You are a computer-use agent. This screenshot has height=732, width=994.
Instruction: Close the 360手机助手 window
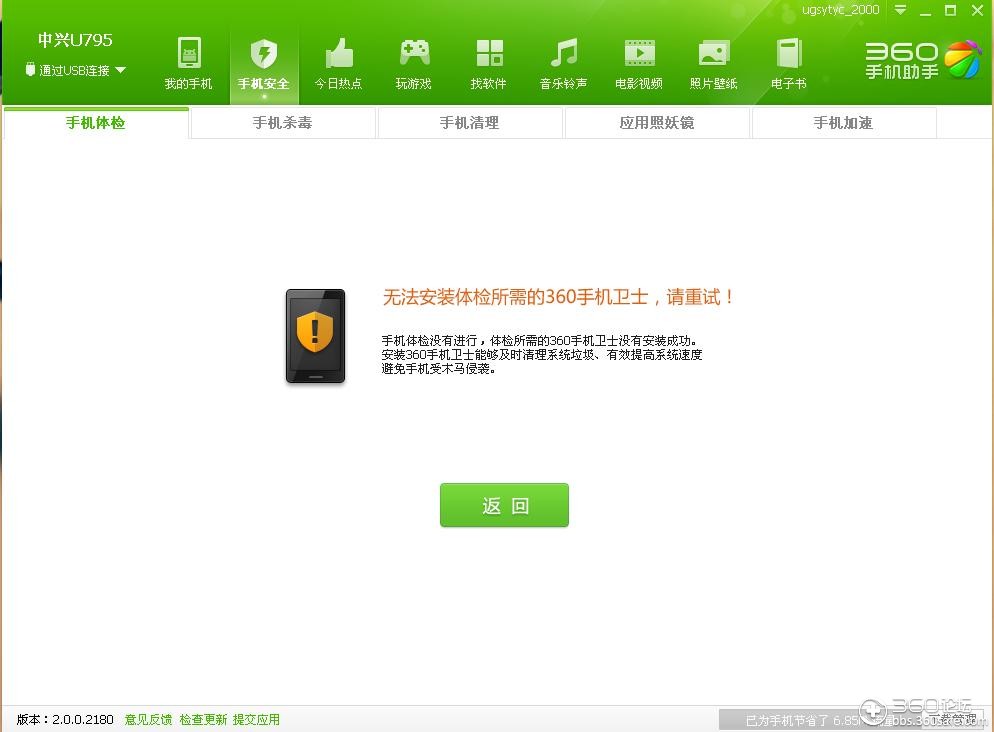click(977, 10)
